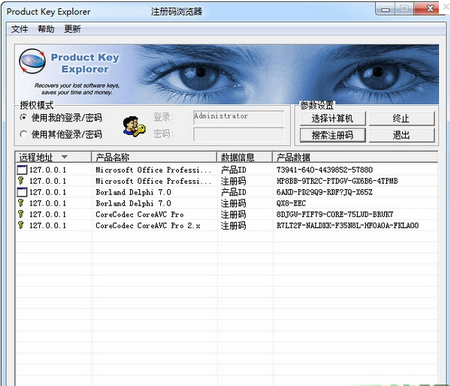Select Microsoft Office Professi... 注册码 name cell

pos(153,181)
